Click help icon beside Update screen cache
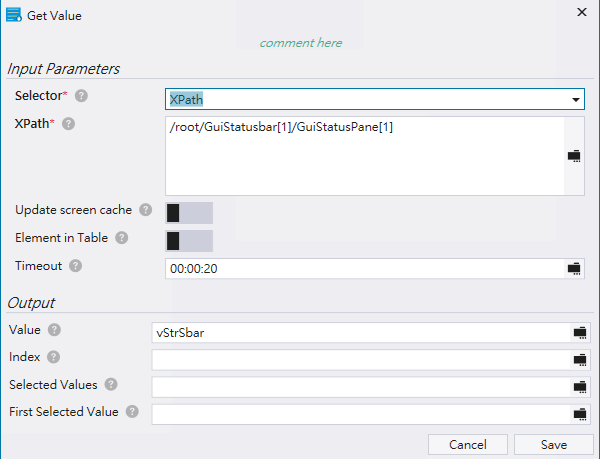The width and height of the screenshot is (600, 459). pos(146,210)
